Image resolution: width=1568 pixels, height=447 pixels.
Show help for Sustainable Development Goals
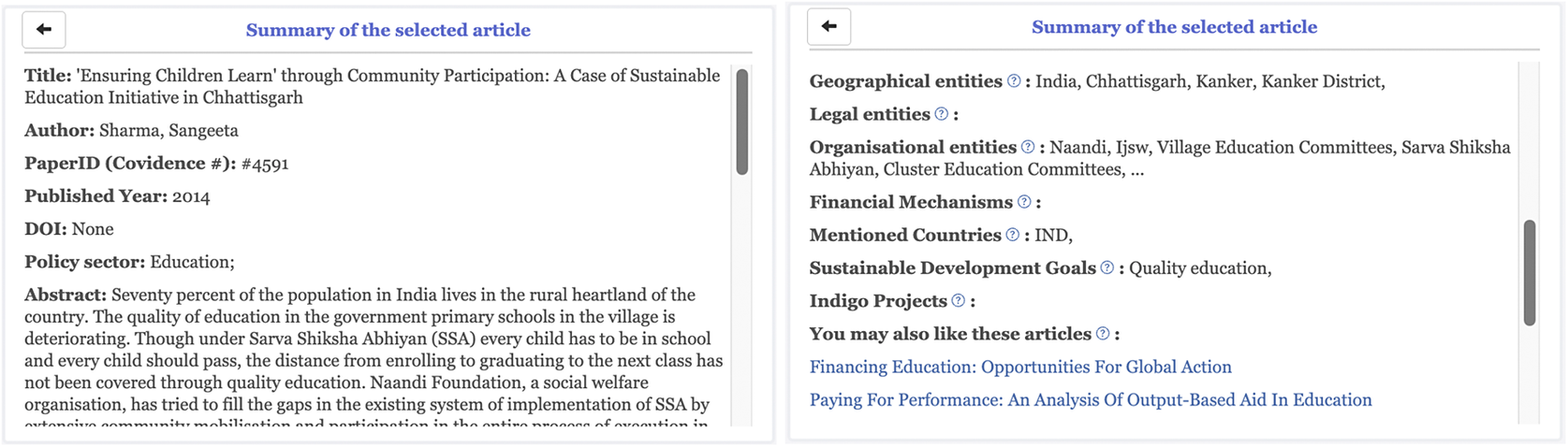click(x=1107, y=268)
